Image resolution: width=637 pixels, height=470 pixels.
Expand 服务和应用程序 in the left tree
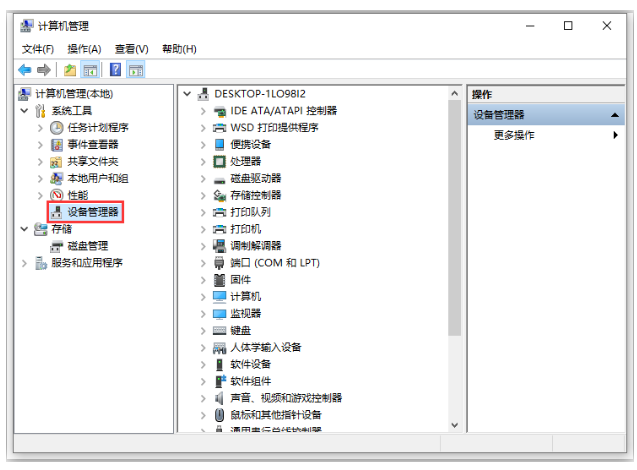tap(24, 263)
